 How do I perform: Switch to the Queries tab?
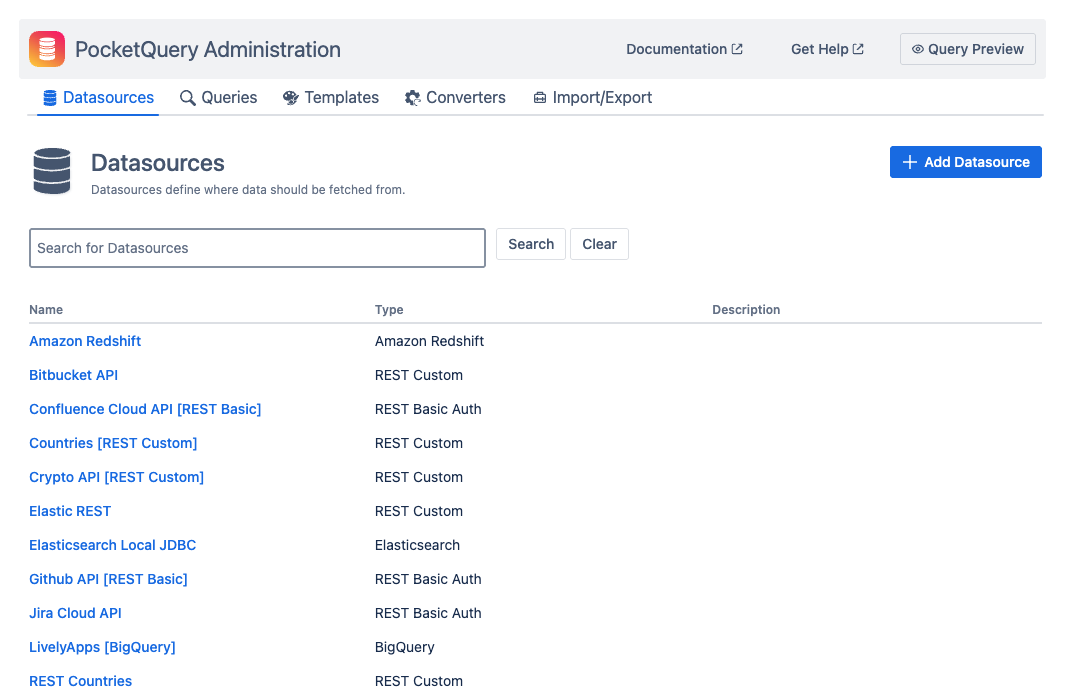click(x=218, y=97)
